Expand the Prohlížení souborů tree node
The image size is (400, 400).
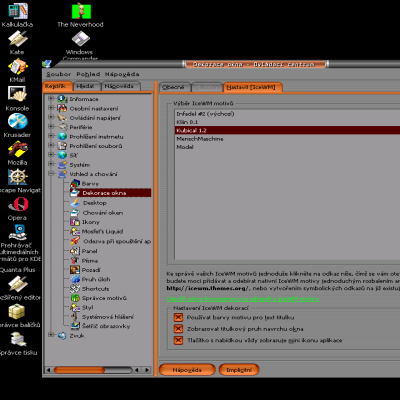click(x=51, y=145)
